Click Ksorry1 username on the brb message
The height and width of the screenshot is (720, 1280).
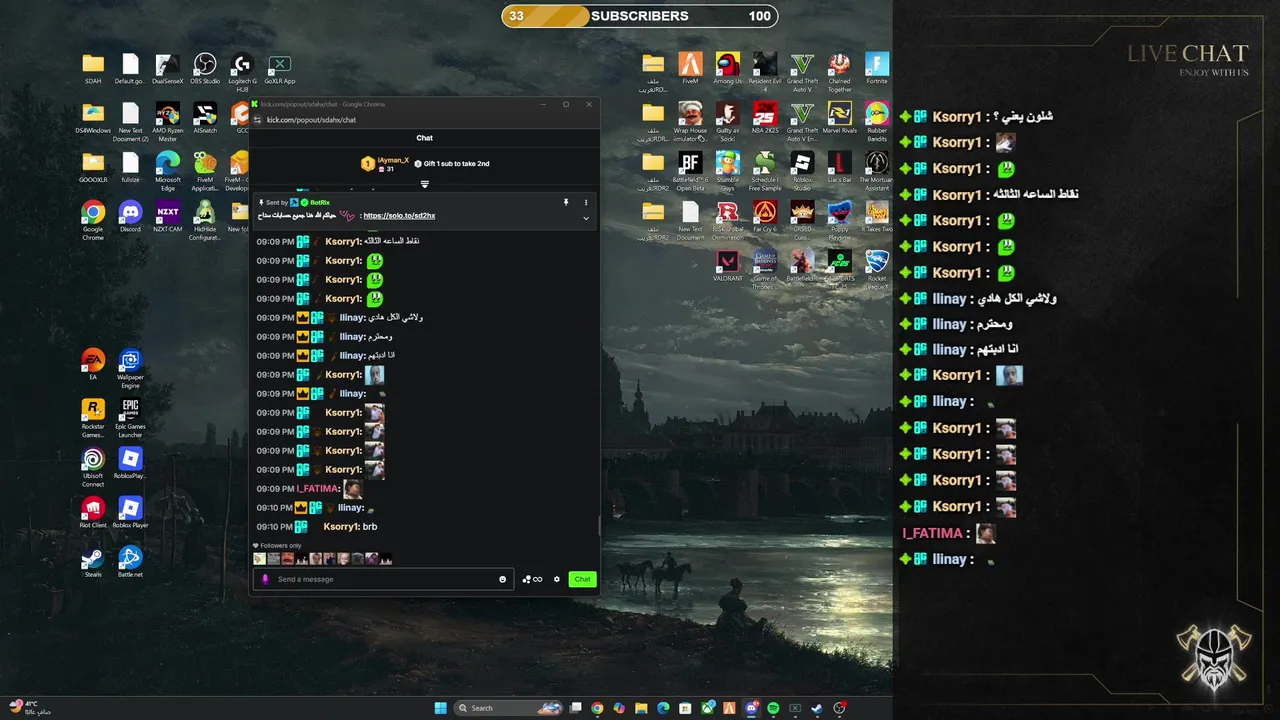341,527
